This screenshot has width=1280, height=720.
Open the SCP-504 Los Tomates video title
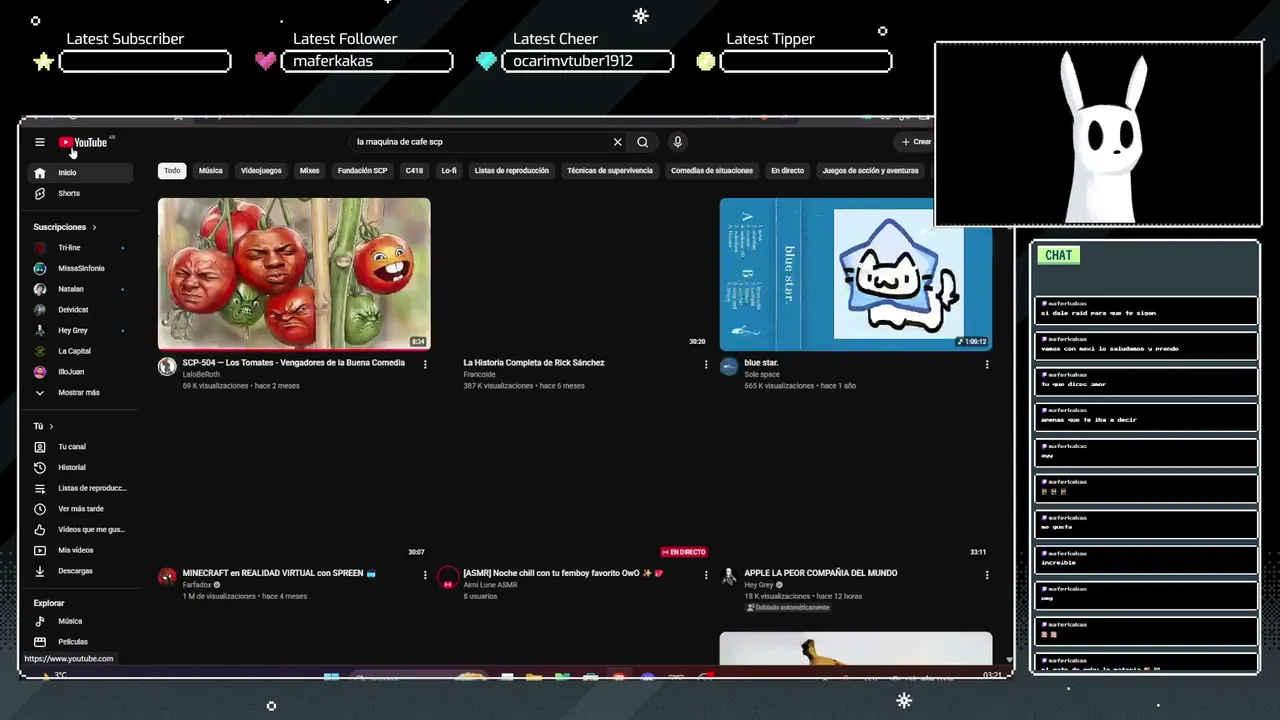click(294, 363)
